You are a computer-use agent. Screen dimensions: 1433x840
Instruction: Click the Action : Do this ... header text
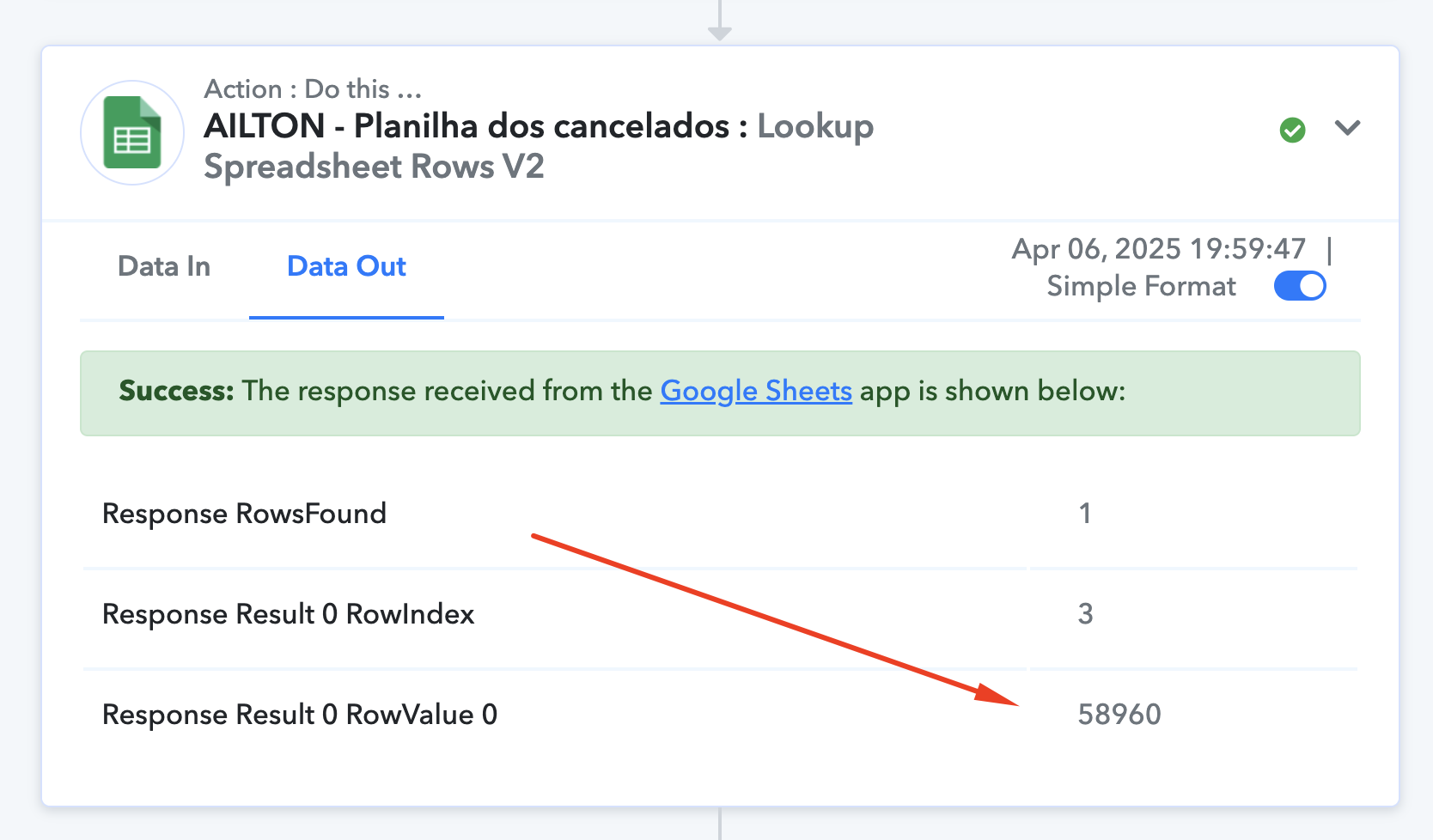tap(313, 89)
